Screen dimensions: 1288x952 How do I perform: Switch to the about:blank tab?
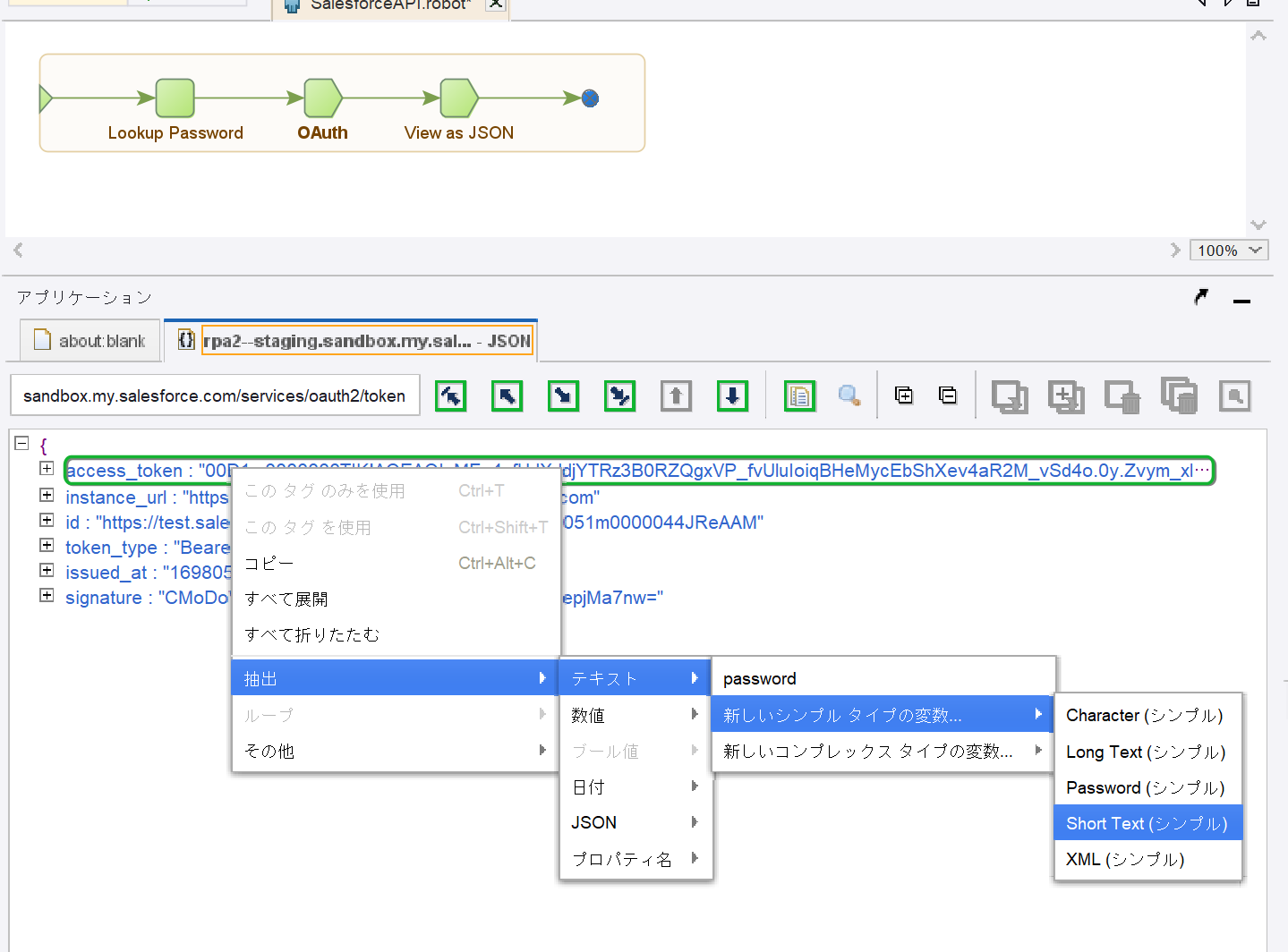coord(90,341)
